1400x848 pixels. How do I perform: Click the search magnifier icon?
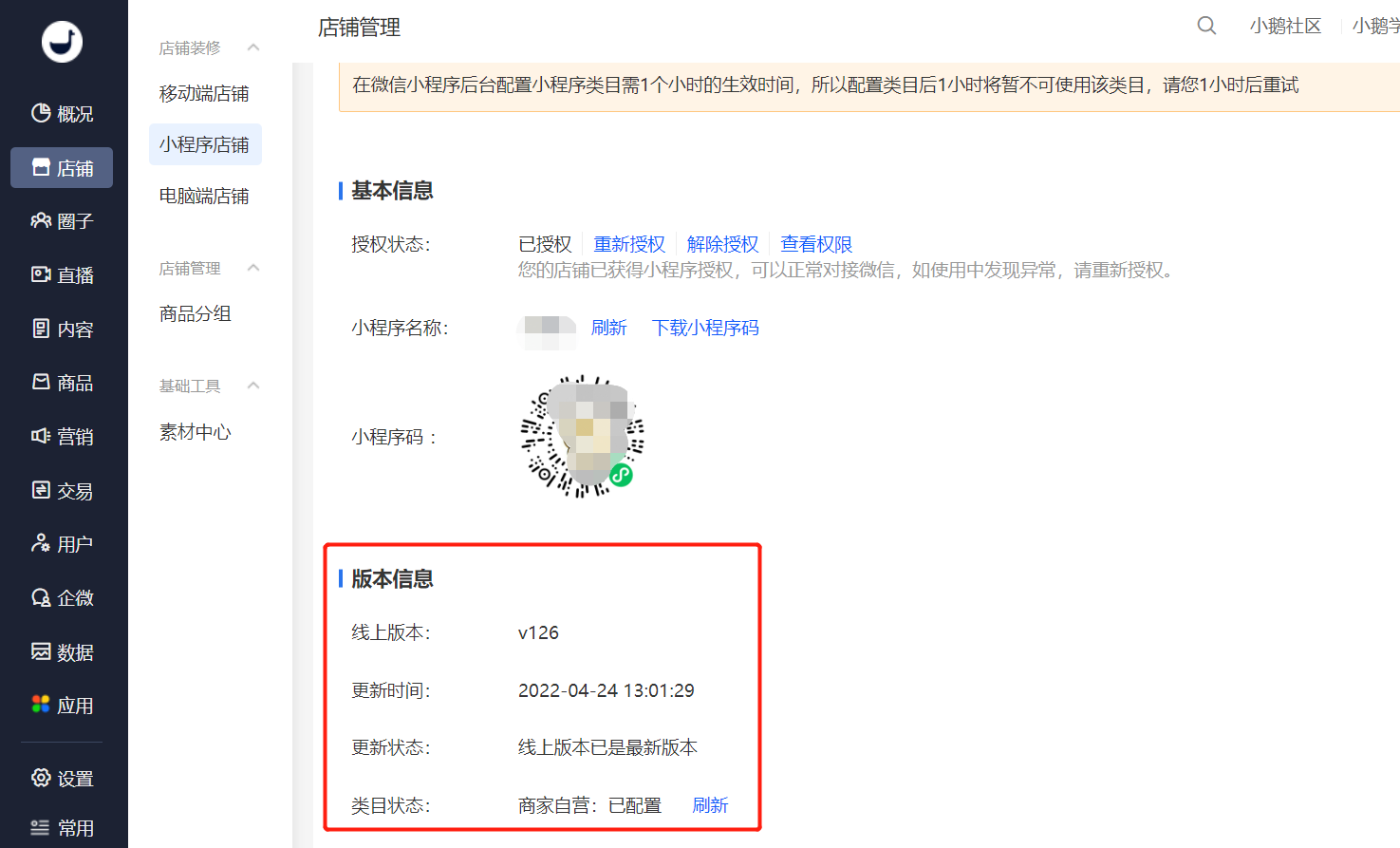click(x=1206, y=26)
